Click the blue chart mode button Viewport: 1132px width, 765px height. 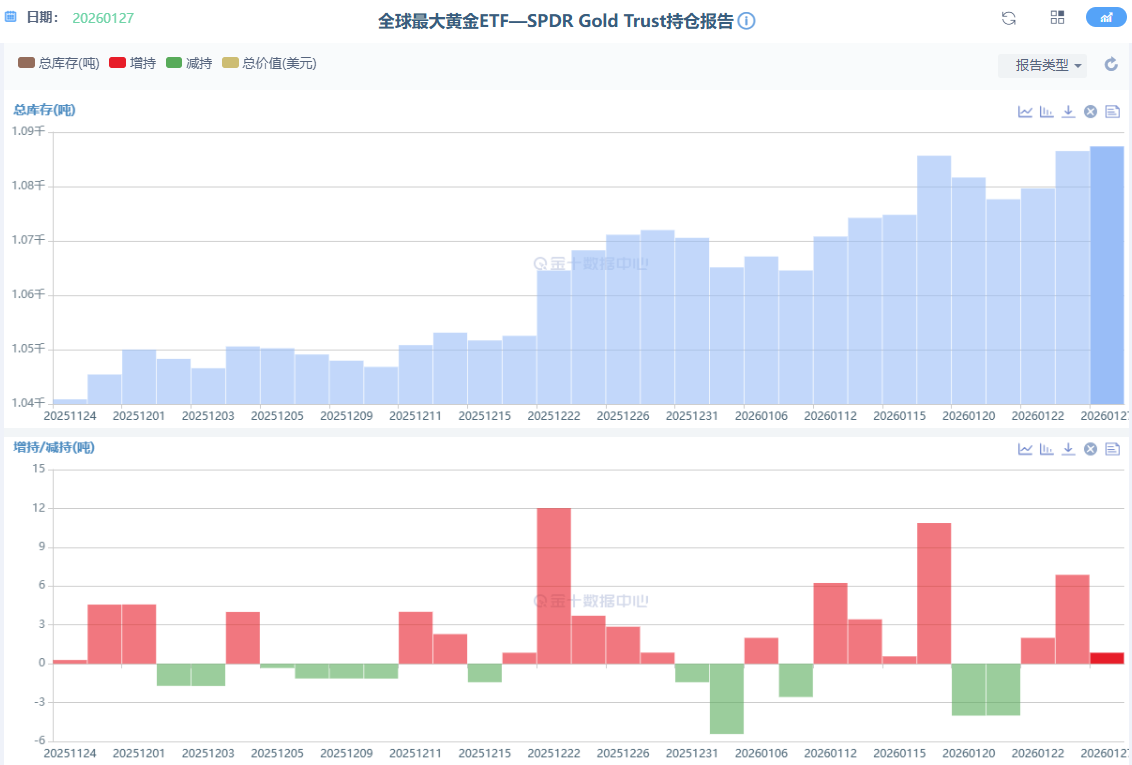[1106, 18]
